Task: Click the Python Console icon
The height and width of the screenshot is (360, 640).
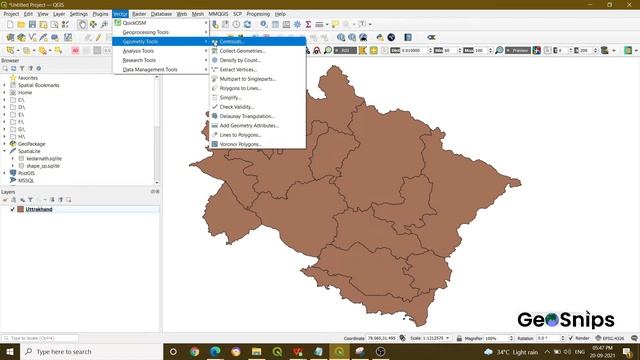Action: pos(380,38)
